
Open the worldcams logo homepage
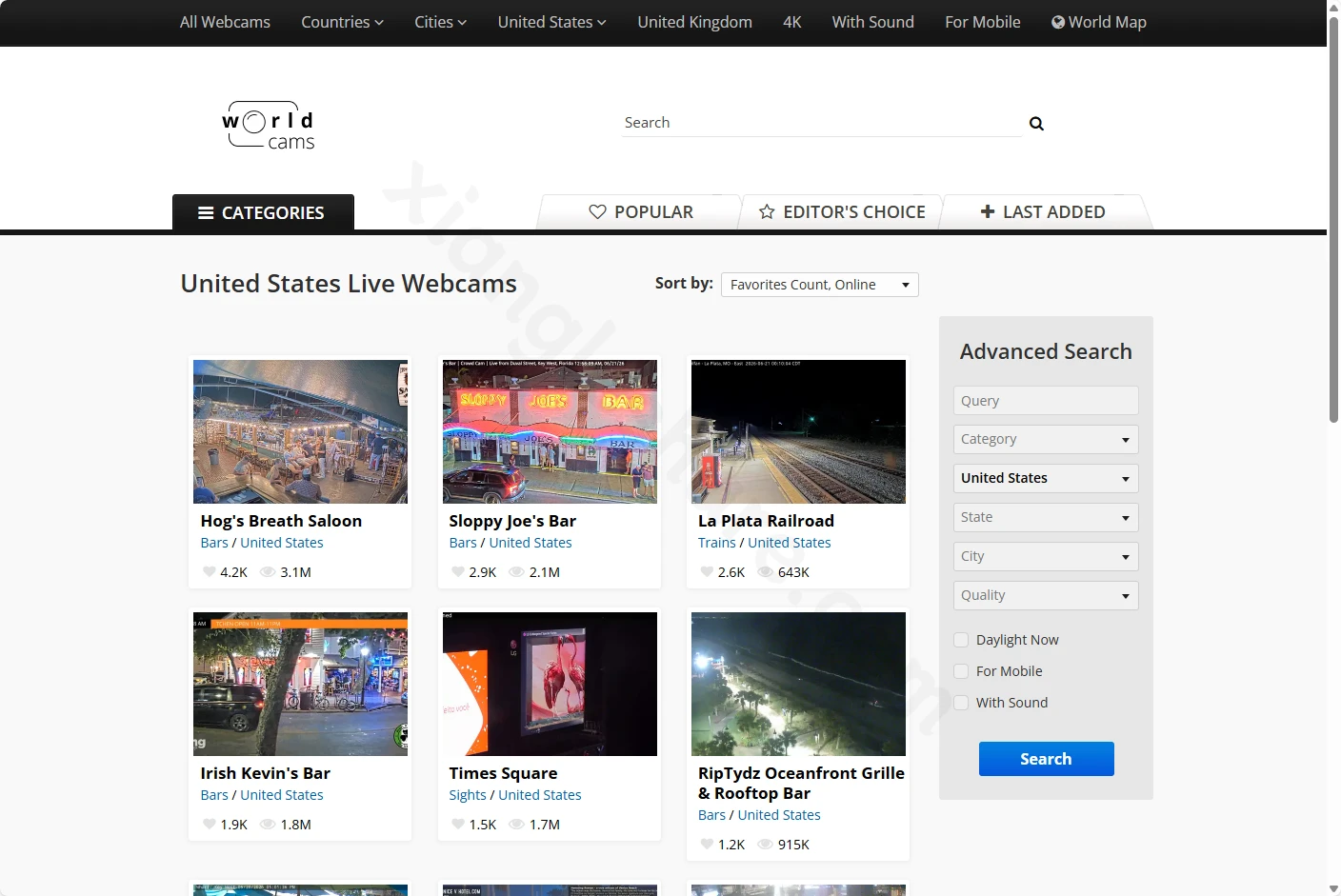[269, 126]
